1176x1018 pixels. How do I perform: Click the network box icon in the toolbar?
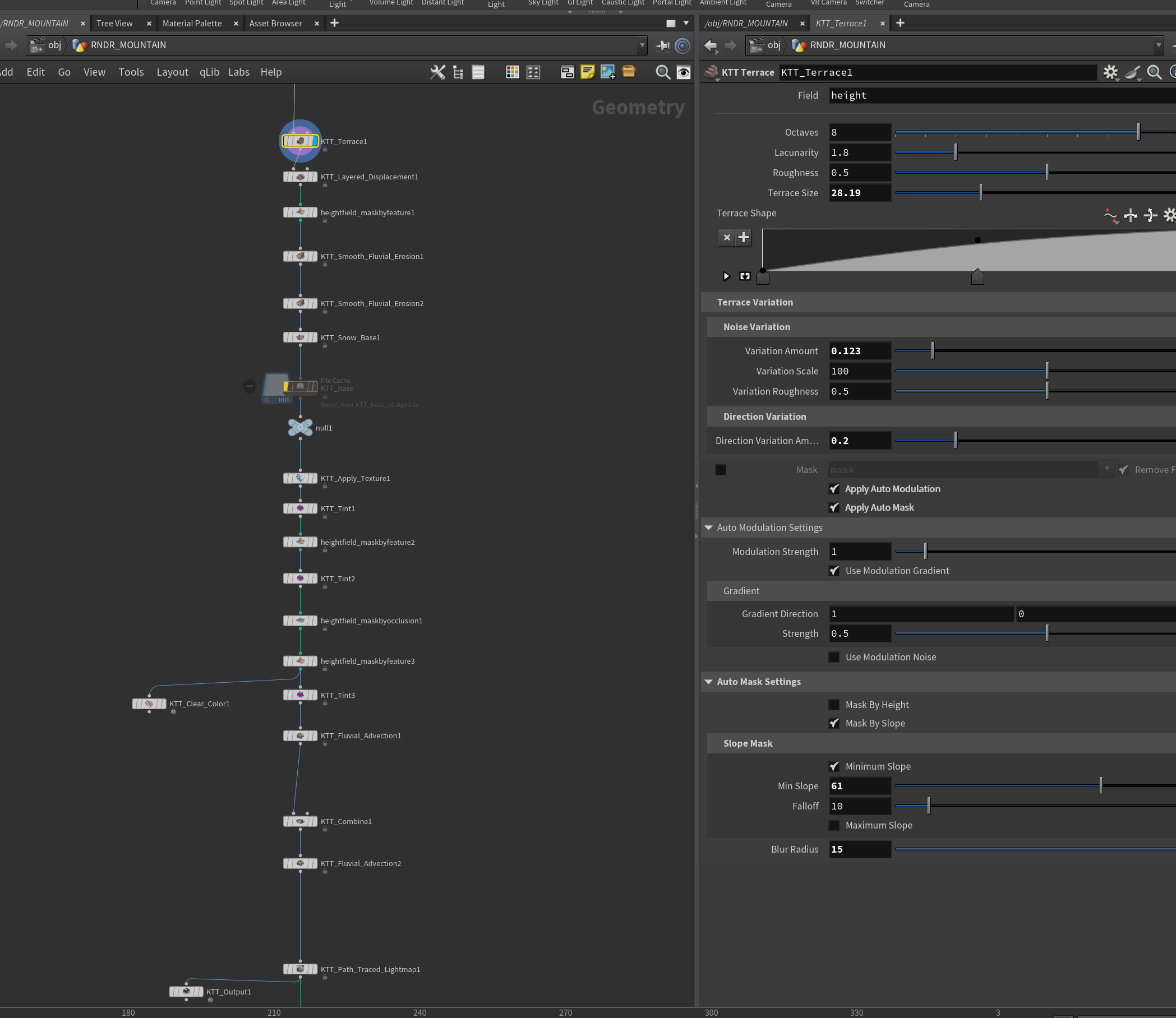tap(568, 72)
